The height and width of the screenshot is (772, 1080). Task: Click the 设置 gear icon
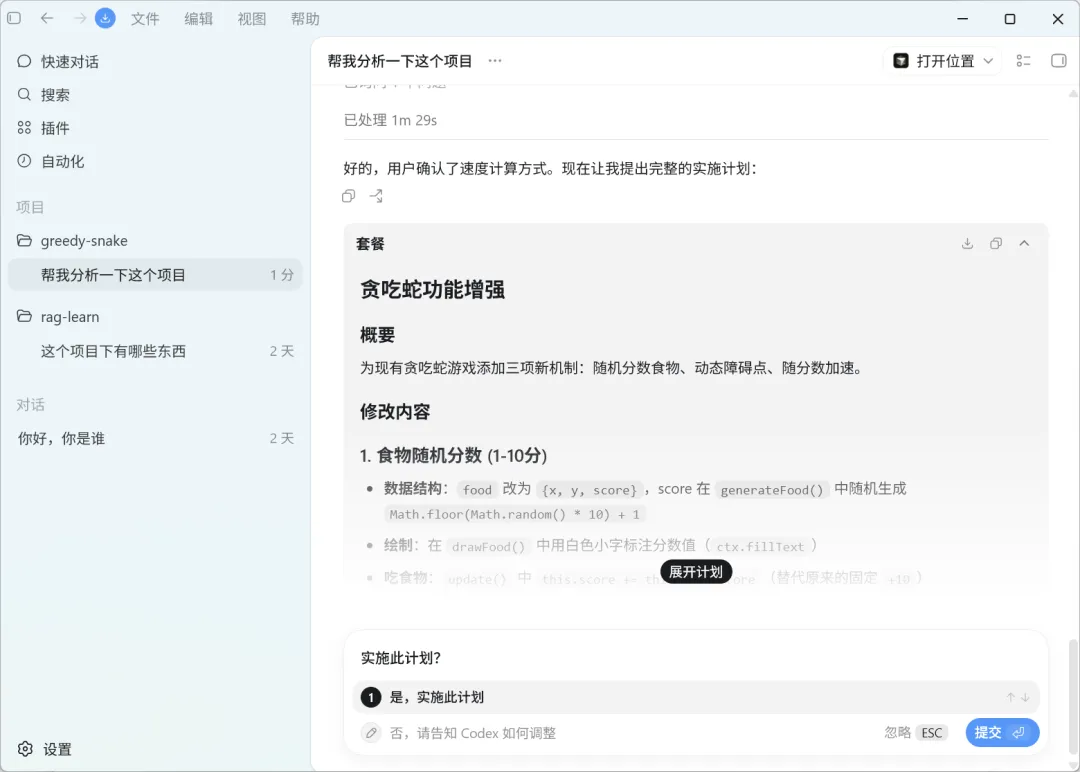click(x=25, y=749)
